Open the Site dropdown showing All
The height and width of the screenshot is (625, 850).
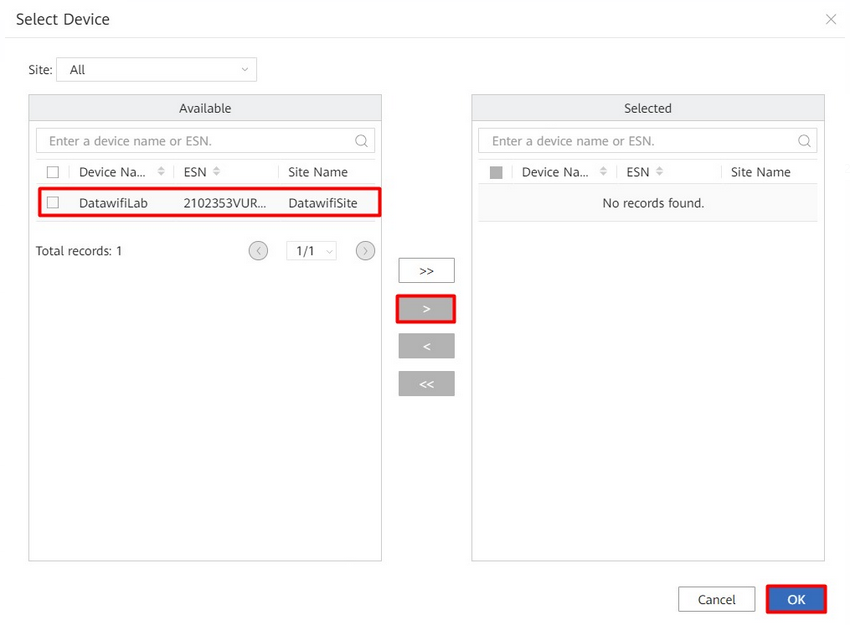156,69
